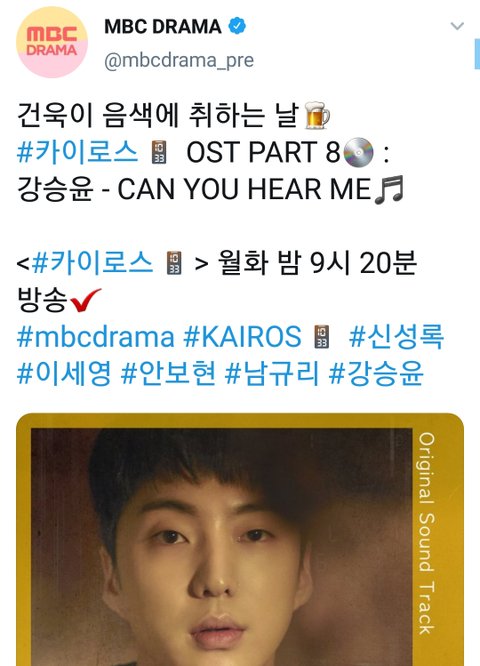Click the clock emoji after #KAIROS
This screenshot has height=666, width=480.
point(322,336)
